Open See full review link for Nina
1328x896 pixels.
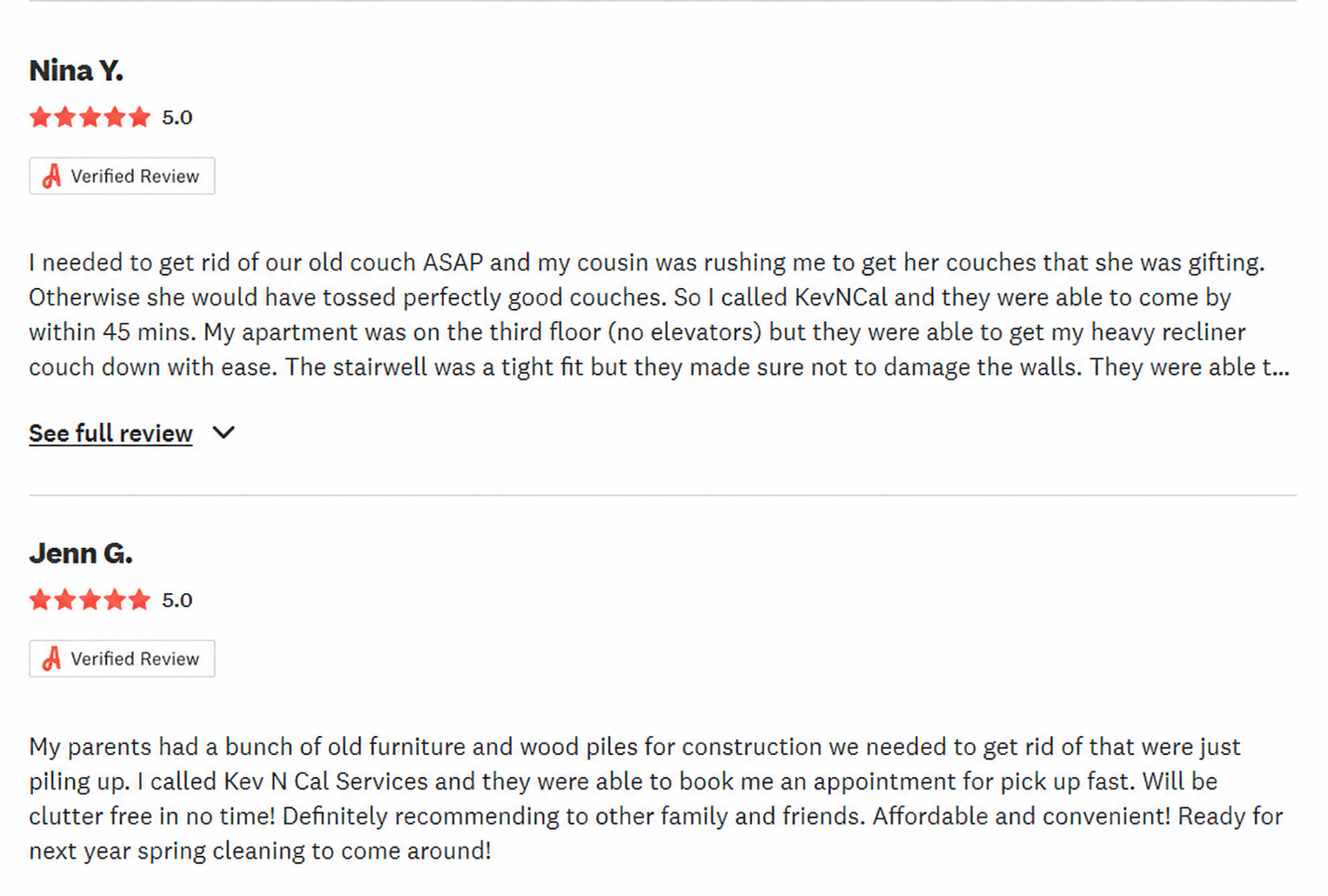(111, 433)
